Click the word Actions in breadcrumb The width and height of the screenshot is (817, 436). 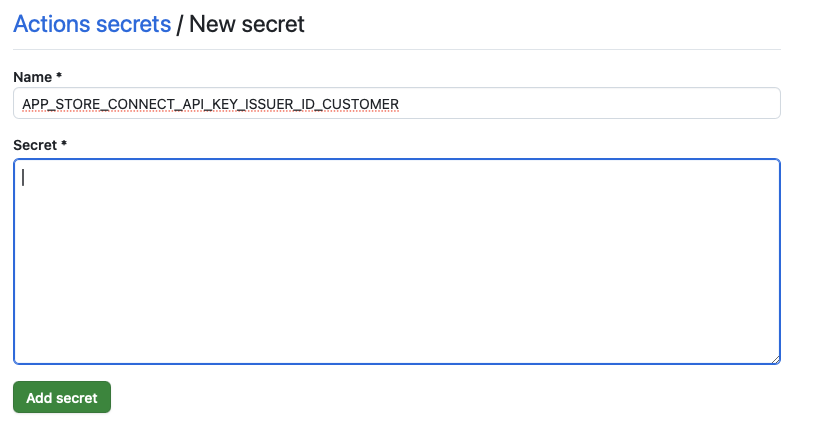[x=52, y=24]
